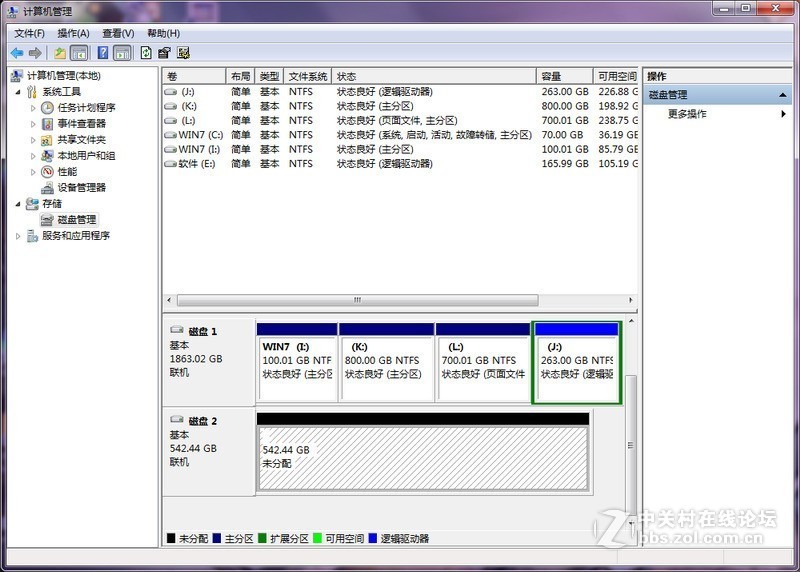
Task: Click the Up one level folder icon
Action: [60, 53]
